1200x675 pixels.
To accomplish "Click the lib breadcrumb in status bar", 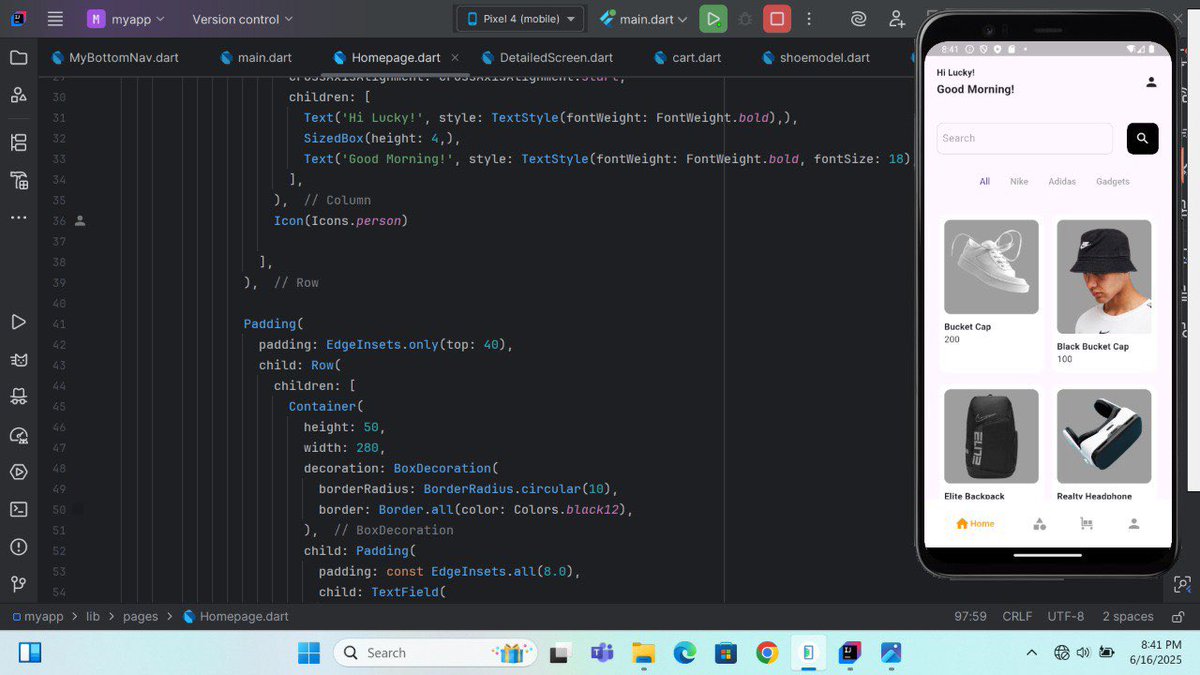I will coord(93,616).
